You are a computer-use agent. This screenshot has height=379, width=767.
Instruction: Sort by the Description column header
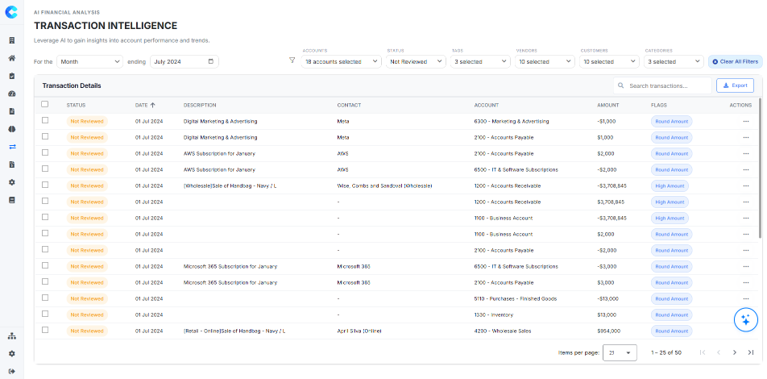(x=200, y=105)
